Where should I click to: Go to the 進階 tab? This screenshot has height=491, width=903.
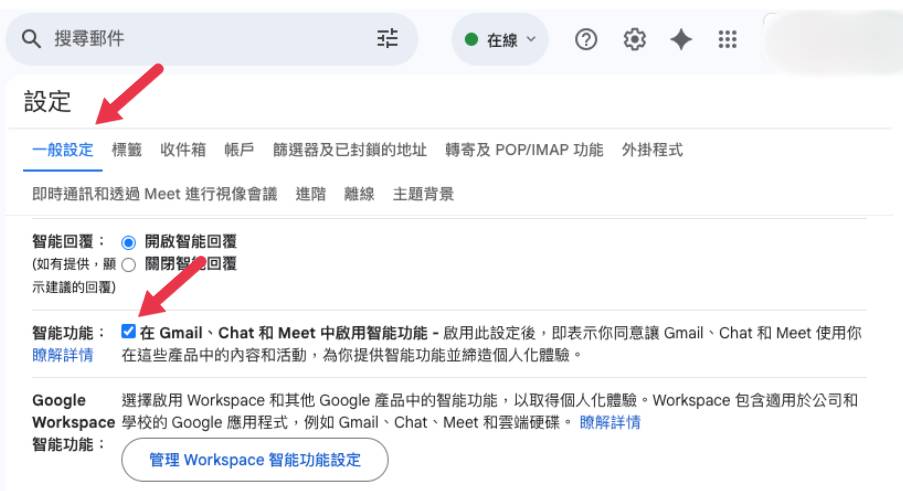(x=311, y=194)
